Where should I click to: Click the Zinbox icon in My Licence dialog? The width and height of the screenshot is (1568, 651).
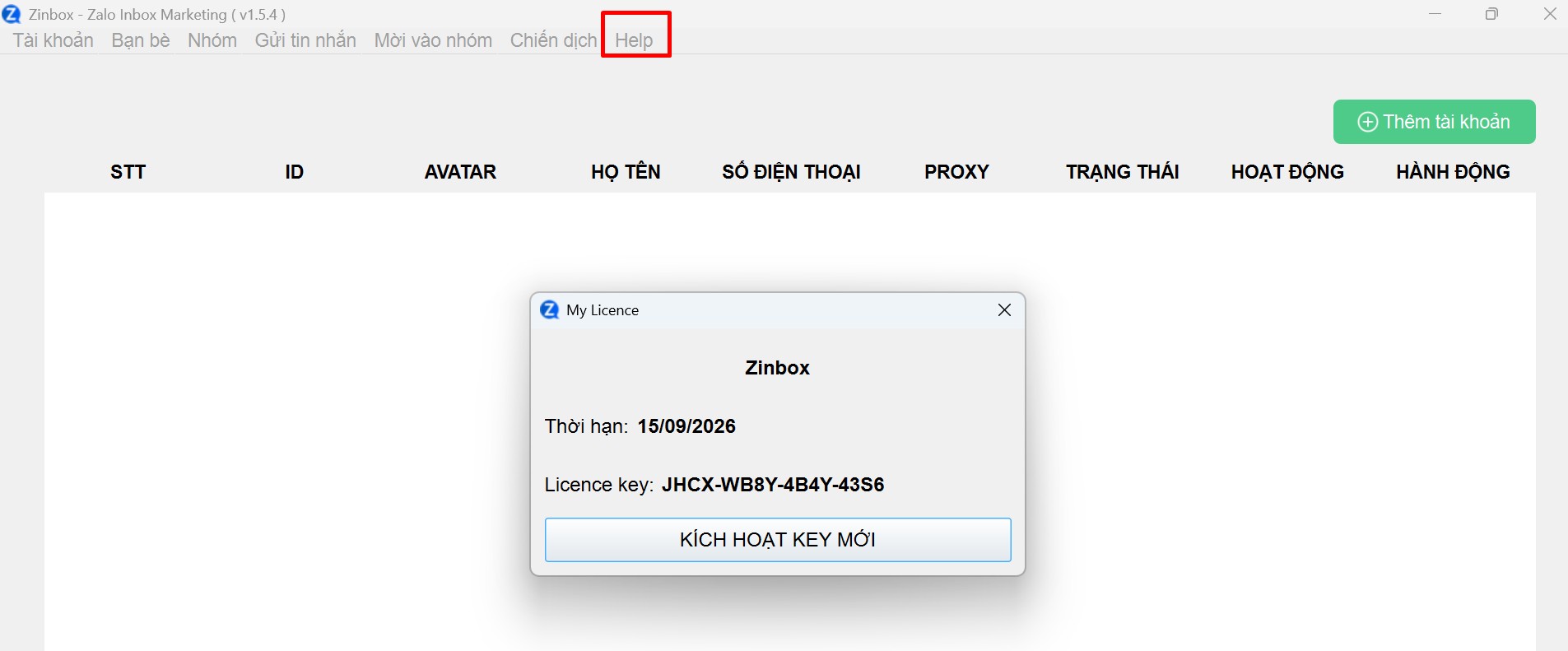pyautogui.click(x=549, y=309)
